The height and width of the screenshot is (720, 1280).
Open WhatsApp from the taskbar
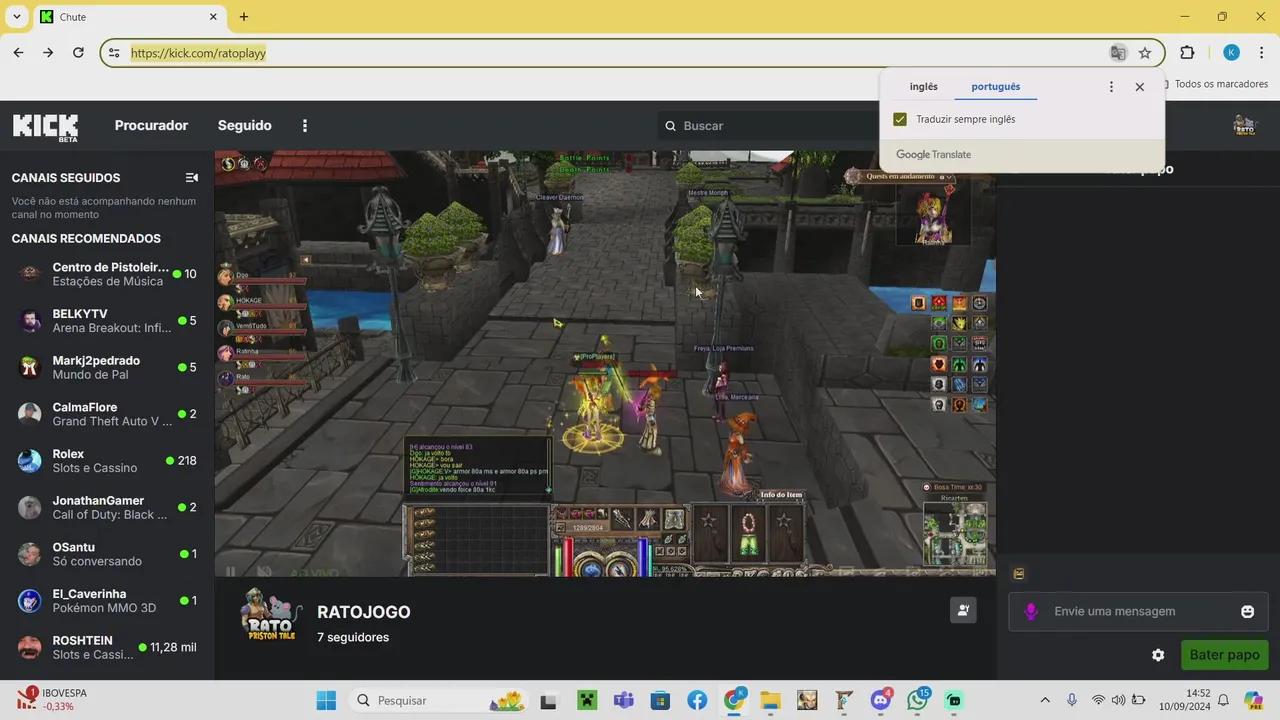(x=918, y=700)
